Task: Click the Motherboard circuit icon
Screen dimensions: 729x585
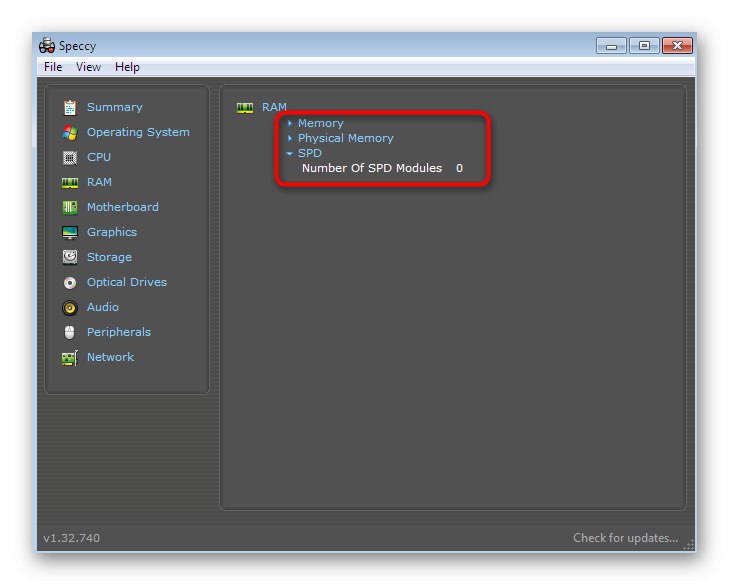Action: pyautogui.click(x=70, y=207)
